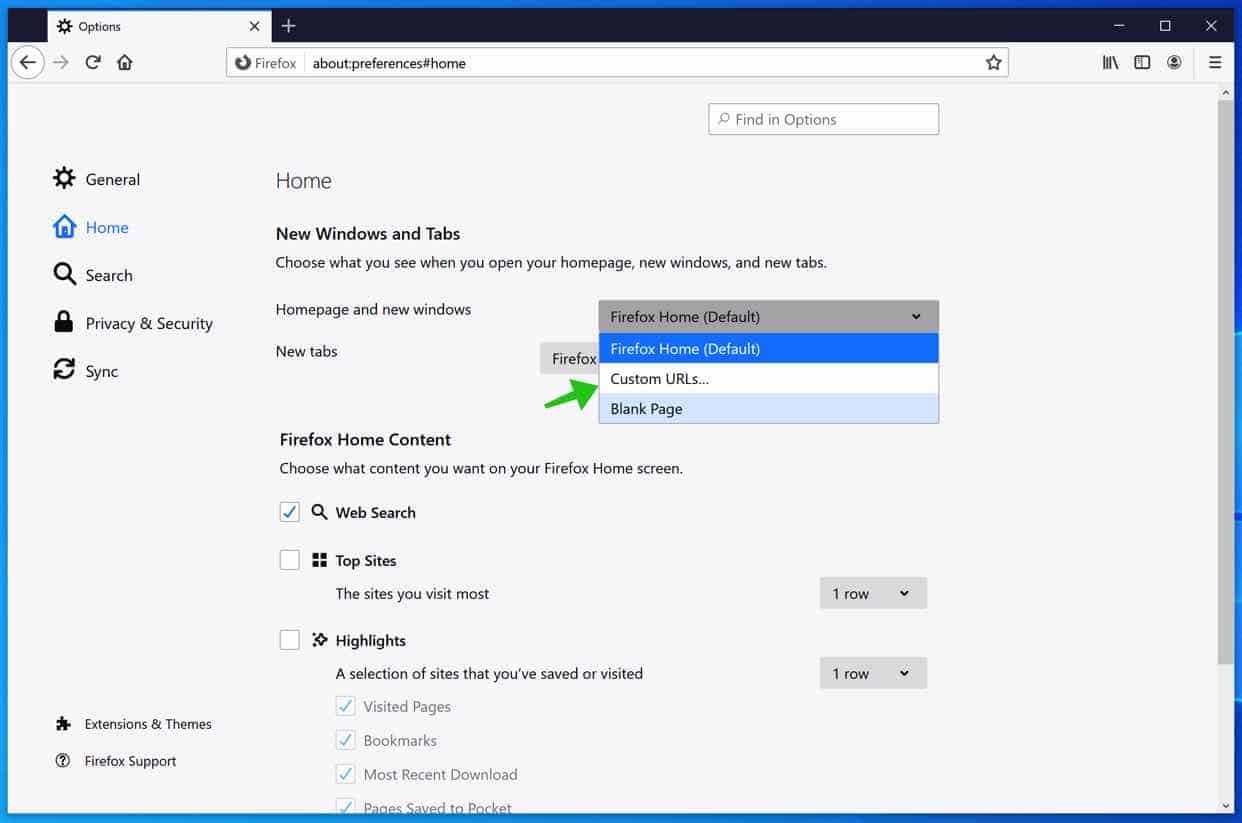Open a new tab with plus button
Viewport: 1242px width, 823px height.
(x=289, y=26)
